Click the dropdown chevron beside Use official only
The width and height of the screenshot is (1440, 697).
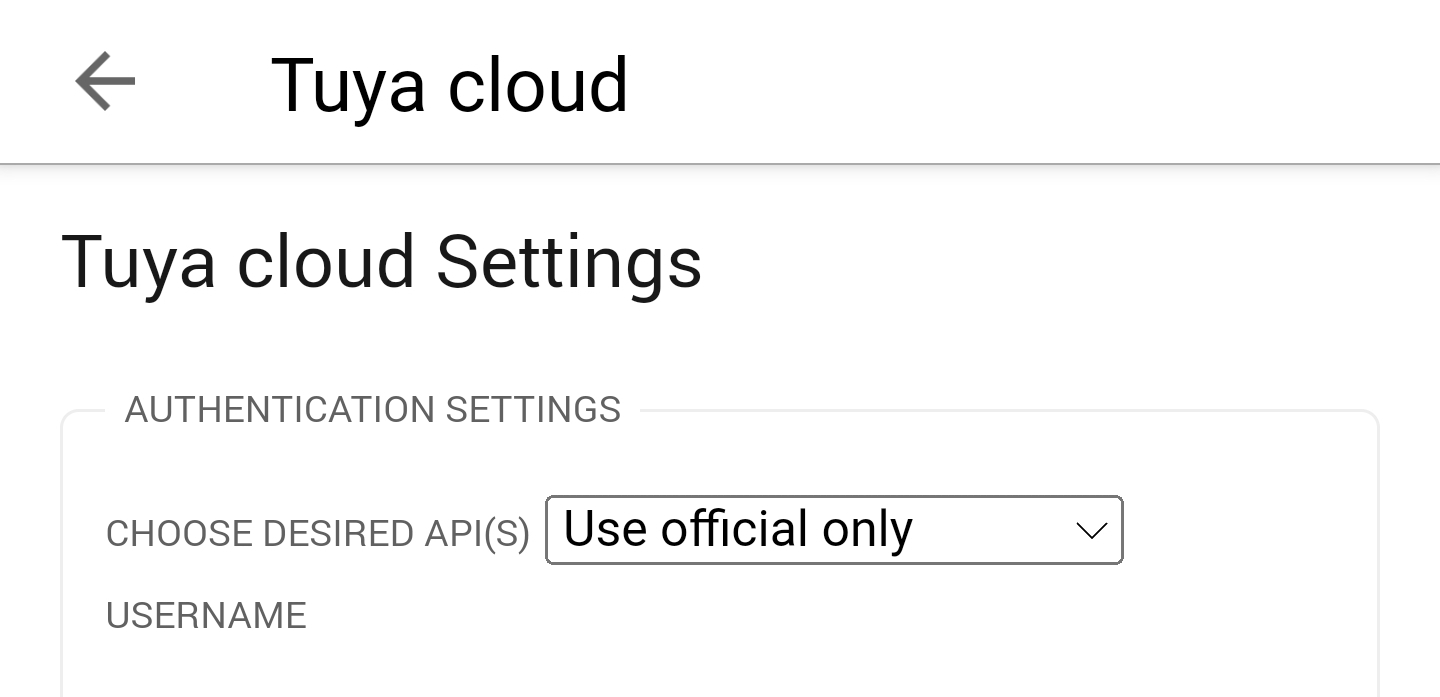[1090, 530]
